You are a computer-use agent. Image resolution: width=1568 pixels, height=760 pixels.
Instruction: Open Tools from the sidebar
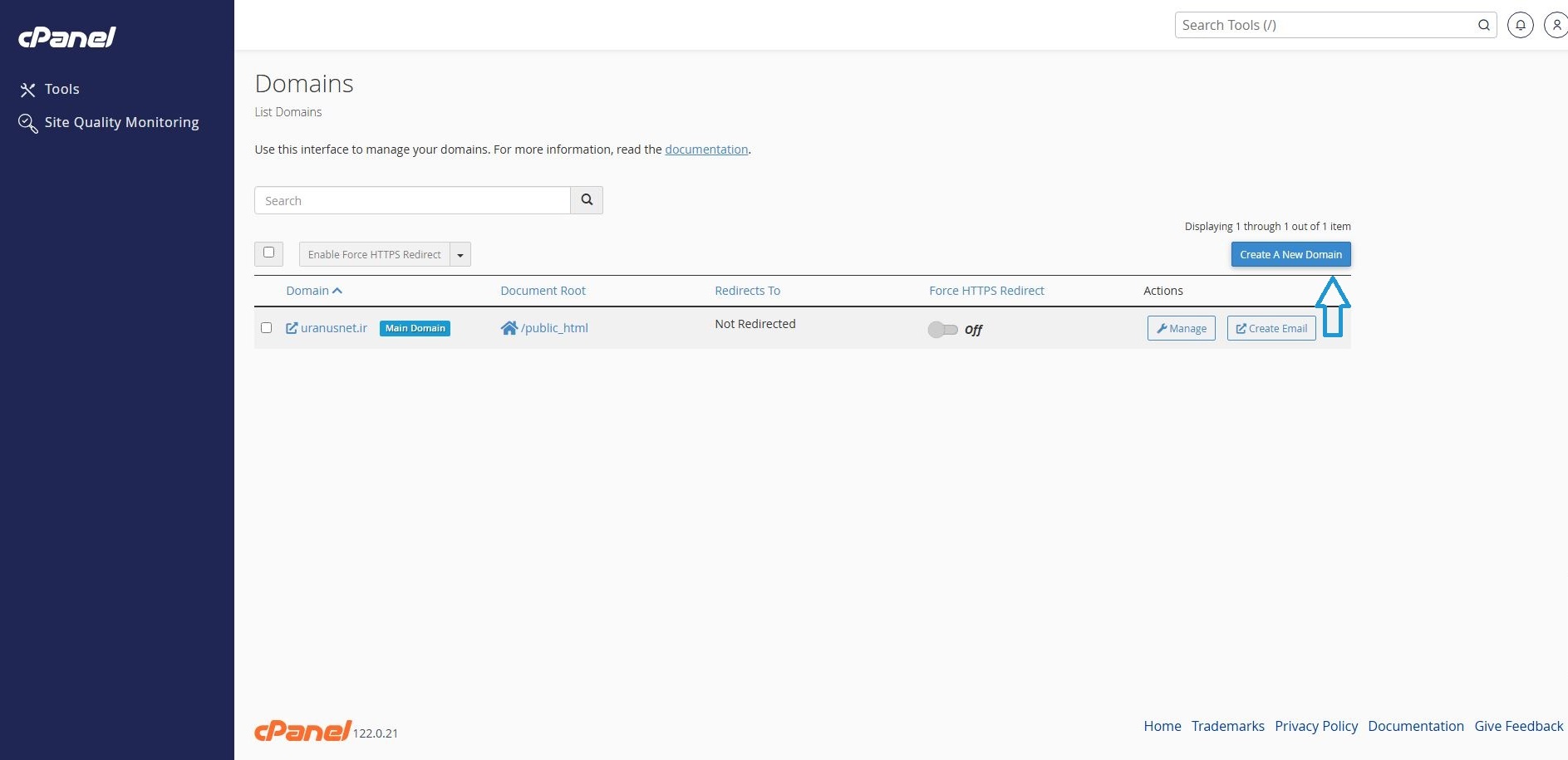61,89
